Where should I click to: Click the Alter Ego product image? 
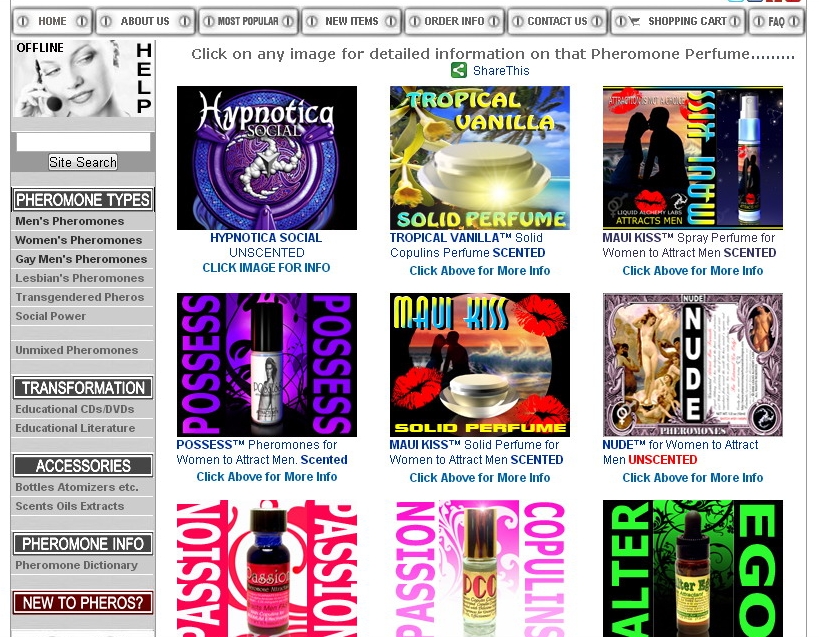pos(692,568)
